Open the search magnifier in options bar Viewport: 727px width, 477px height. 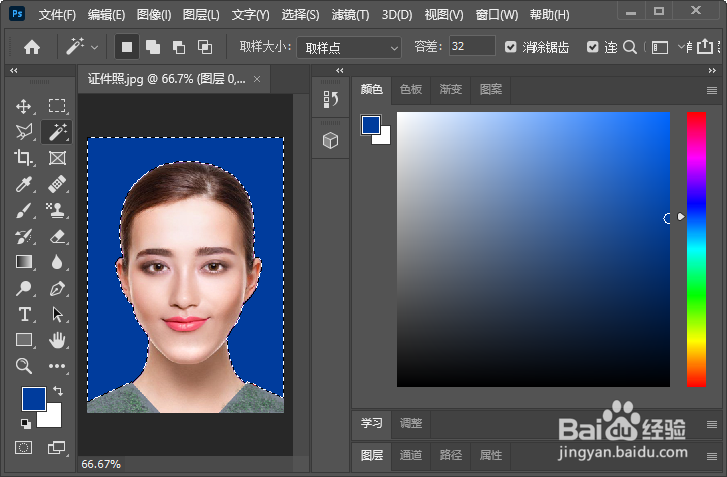tap(630, 47)
